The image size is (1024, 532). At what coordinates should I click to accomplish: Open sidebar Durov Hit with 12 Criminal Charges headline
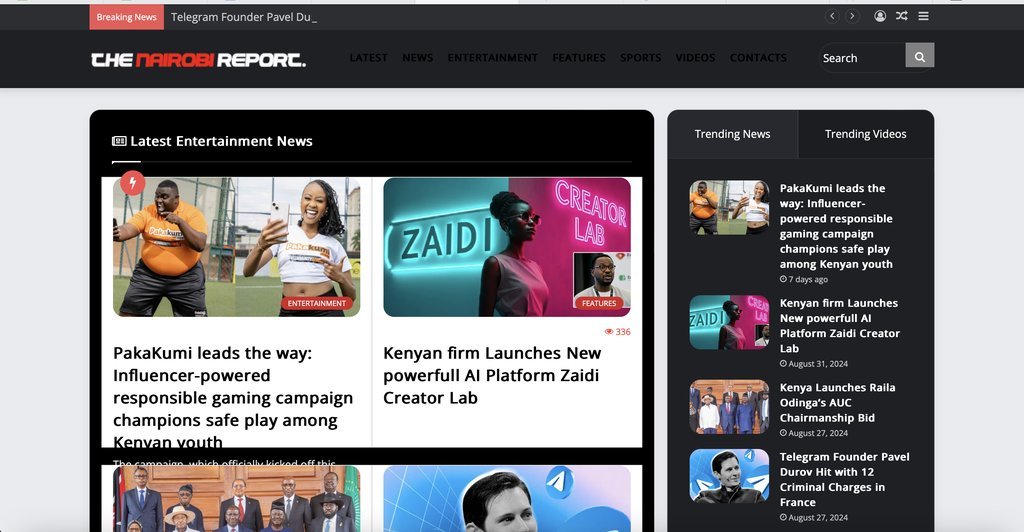844,480
